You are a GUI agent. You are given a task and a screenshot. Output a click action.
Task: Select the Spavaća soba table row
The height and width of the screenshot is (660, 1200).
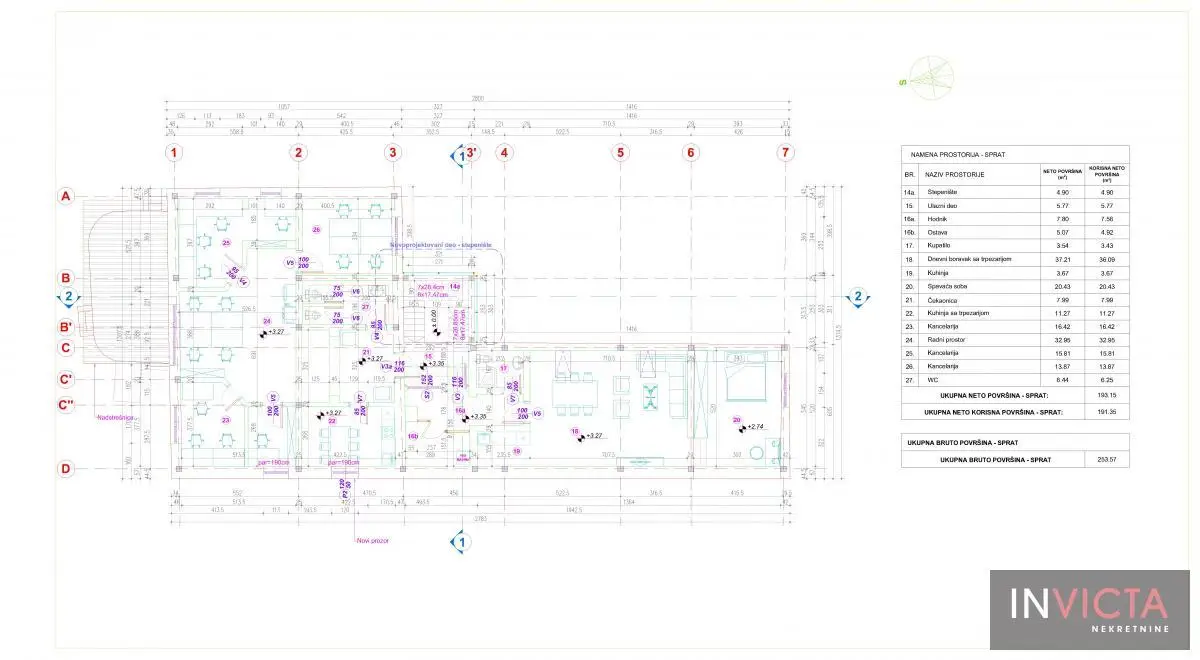[1015, 314]
